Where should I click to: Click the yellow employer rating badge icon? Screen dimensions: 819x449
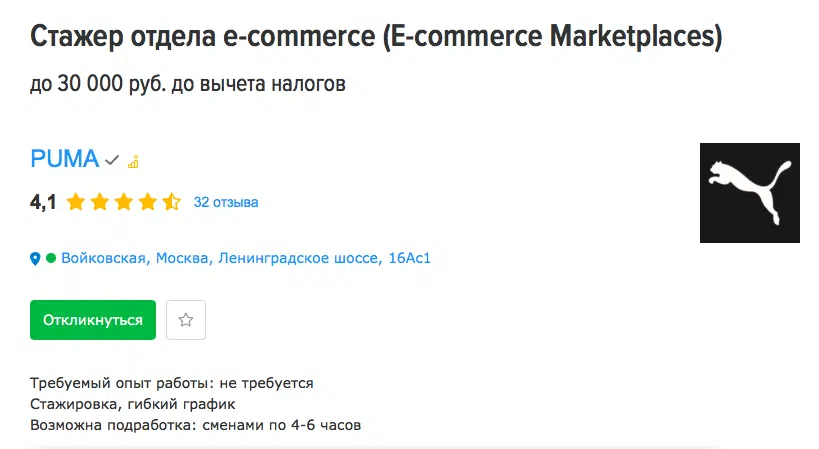(x=134, y=162)
